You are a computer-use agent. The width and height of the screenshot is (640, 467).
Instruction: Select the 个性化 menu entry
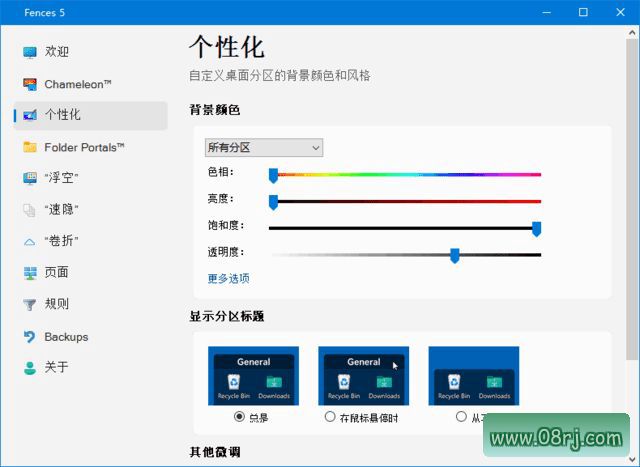tap(91, 116)
